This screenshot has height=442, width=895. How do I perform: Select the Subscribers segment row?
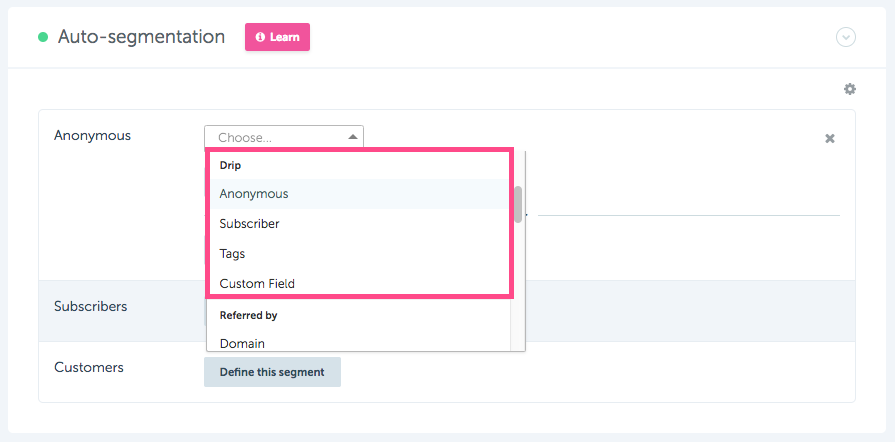447,311
